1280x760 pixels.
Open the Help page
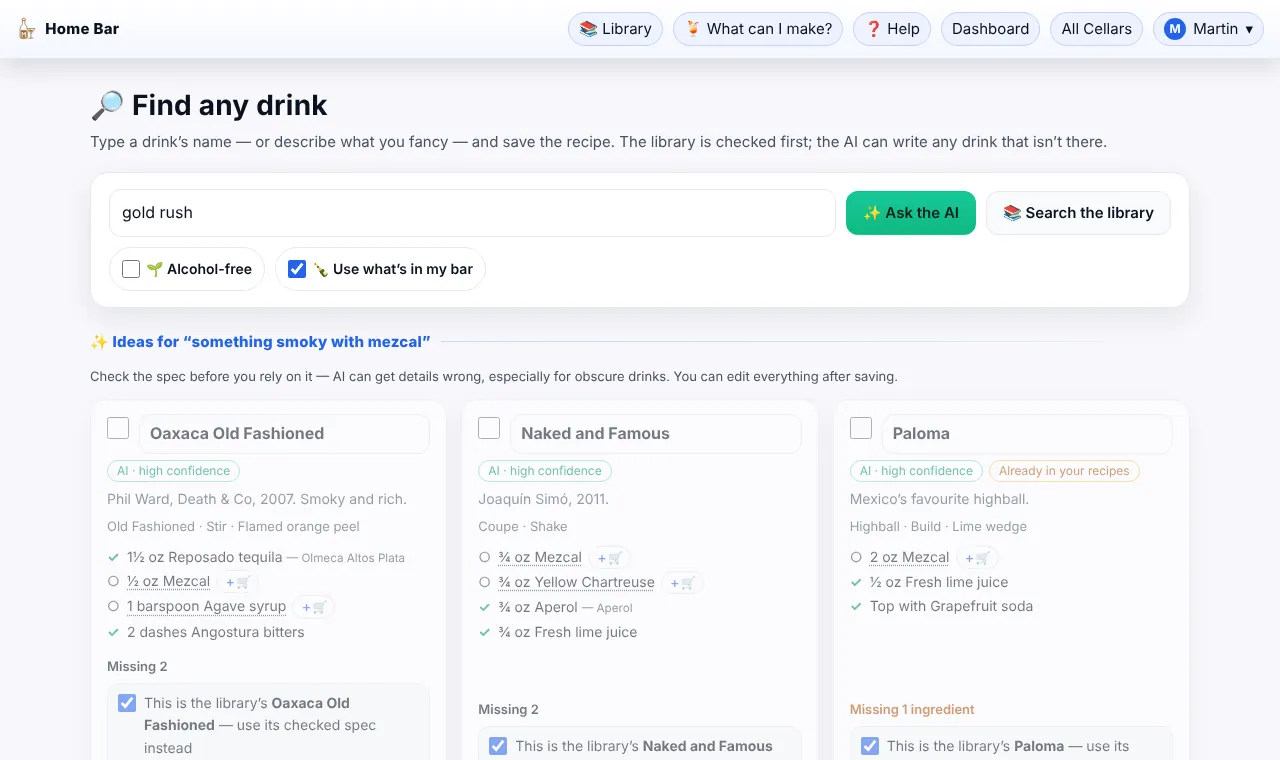tap(892, 29)
